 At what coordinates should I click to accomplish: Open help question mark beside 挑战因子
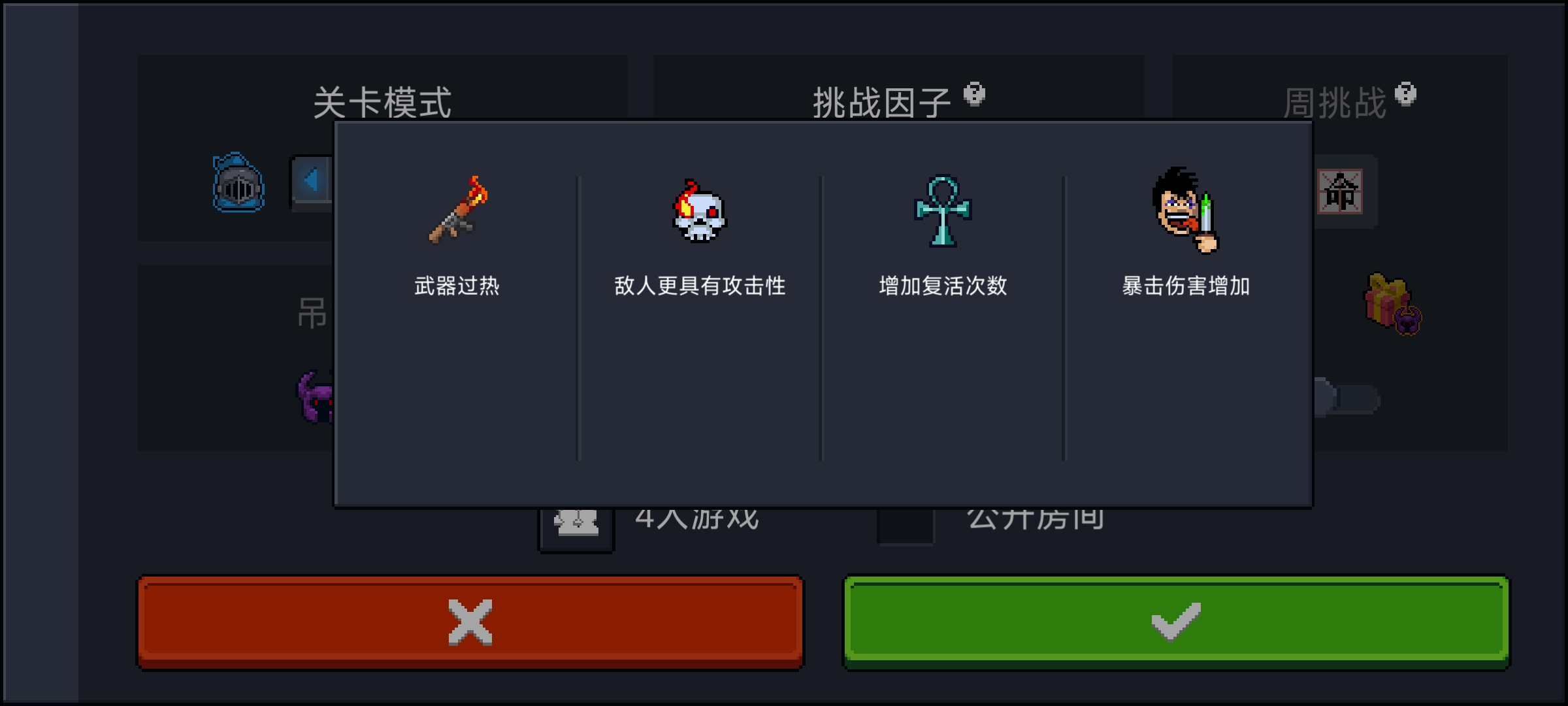point(974,94)
